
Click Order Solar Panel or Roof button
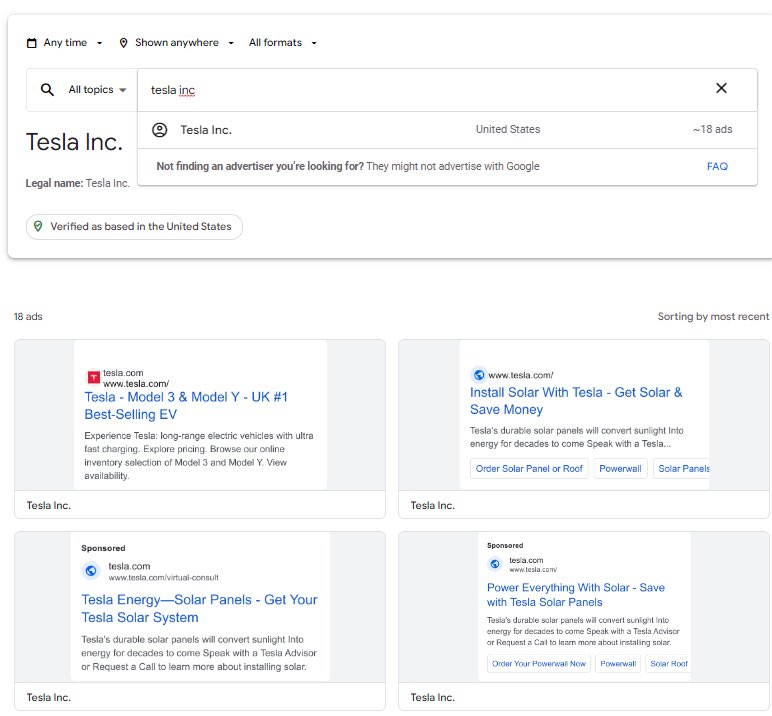[x=529, y=469]
